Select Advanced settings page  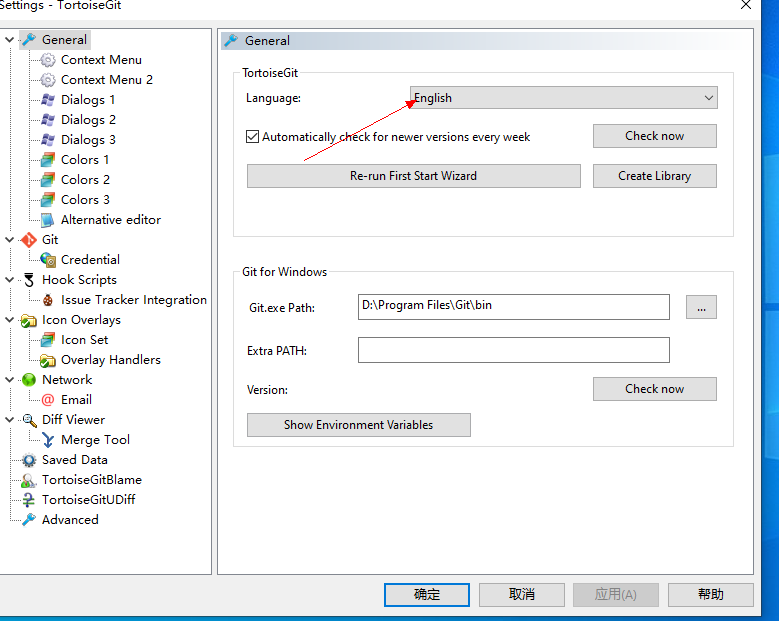click(71, 520)
